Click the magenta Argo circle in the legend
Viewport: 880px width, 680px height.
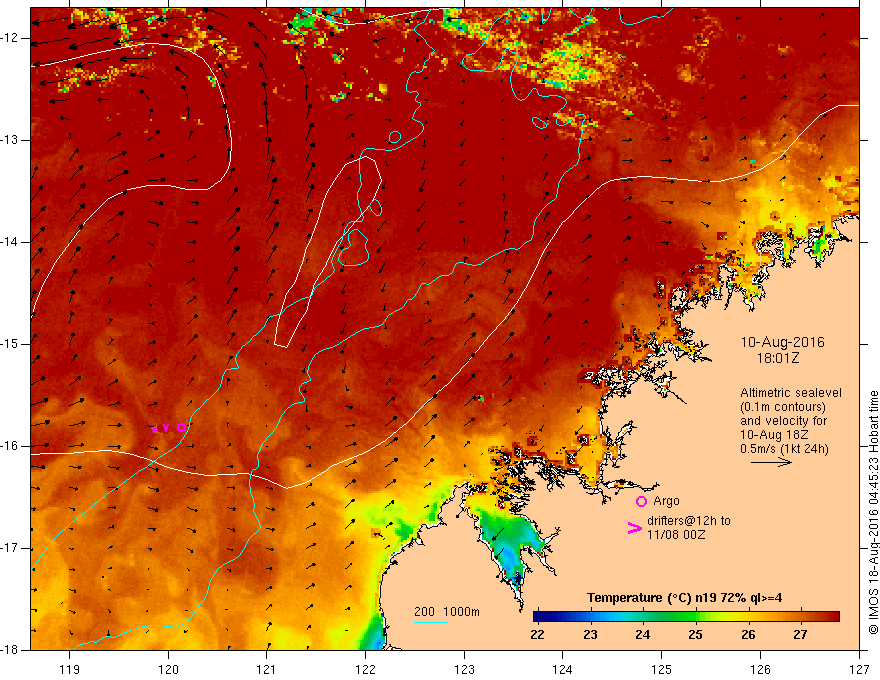pos(641,501)
